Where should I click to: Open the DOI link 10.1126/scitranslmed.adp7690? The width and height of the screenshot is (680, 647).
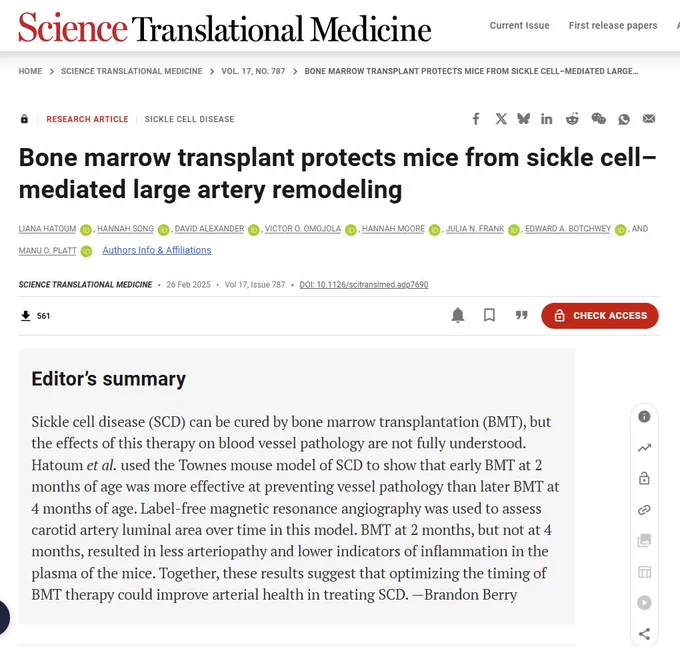[x=364, y=284]
